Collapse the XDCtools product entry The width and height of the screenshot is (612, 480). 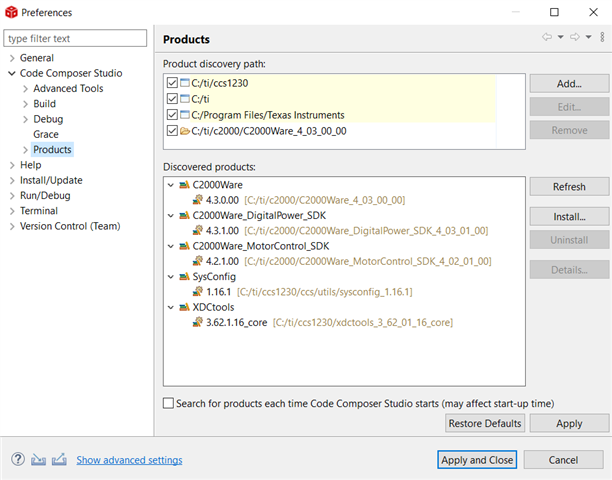point(171,307)
